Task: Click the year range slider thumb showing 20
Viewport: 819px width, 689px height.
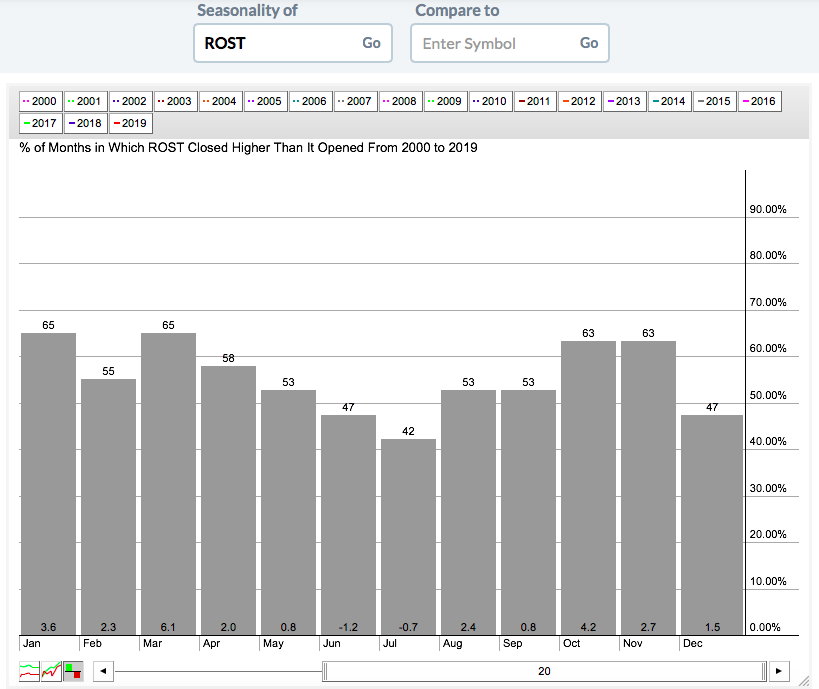Action: (544, 671)
